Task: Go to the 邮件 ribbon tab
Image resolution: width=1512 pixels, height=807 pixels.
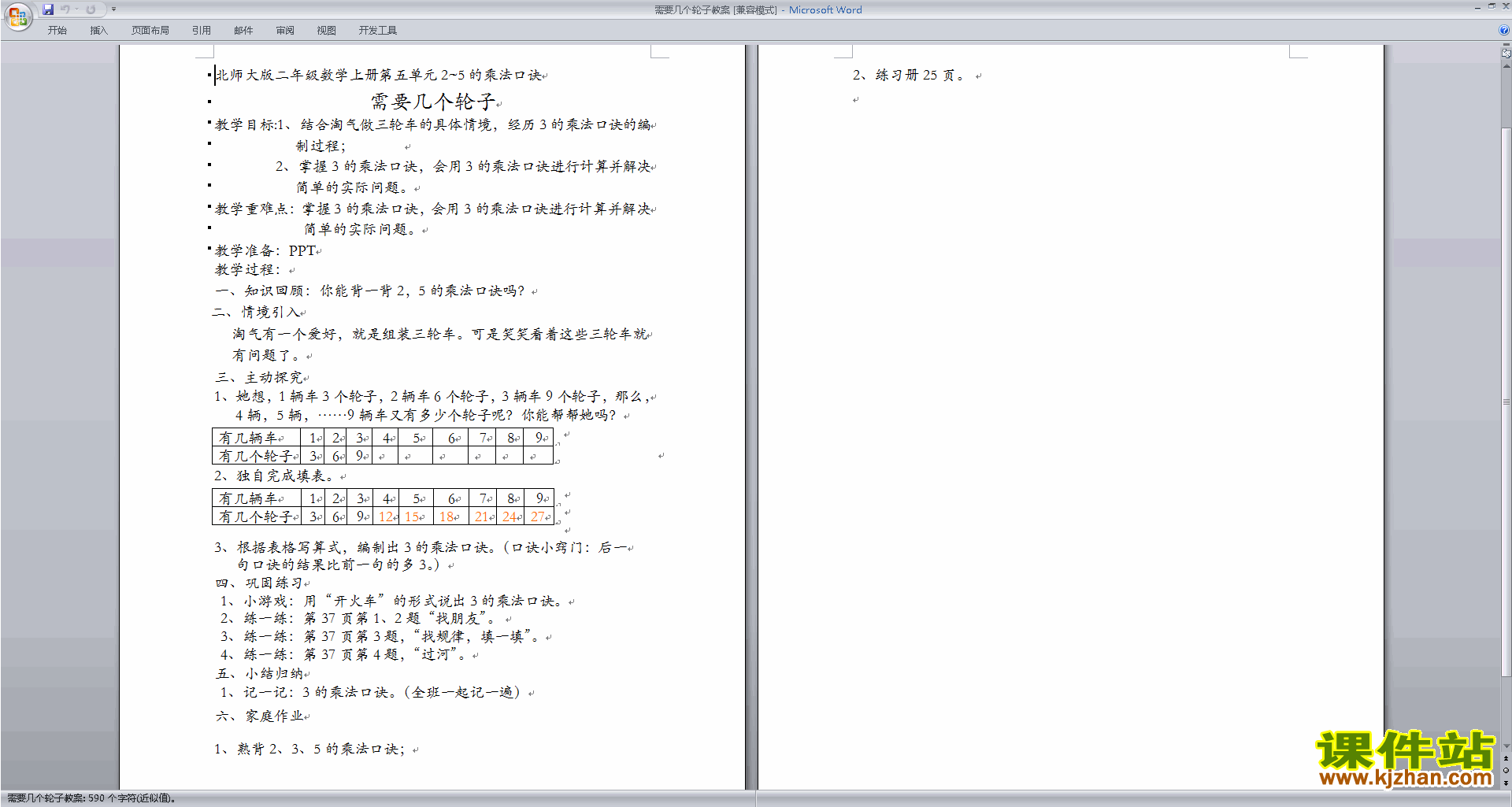Action: (243, 30)
